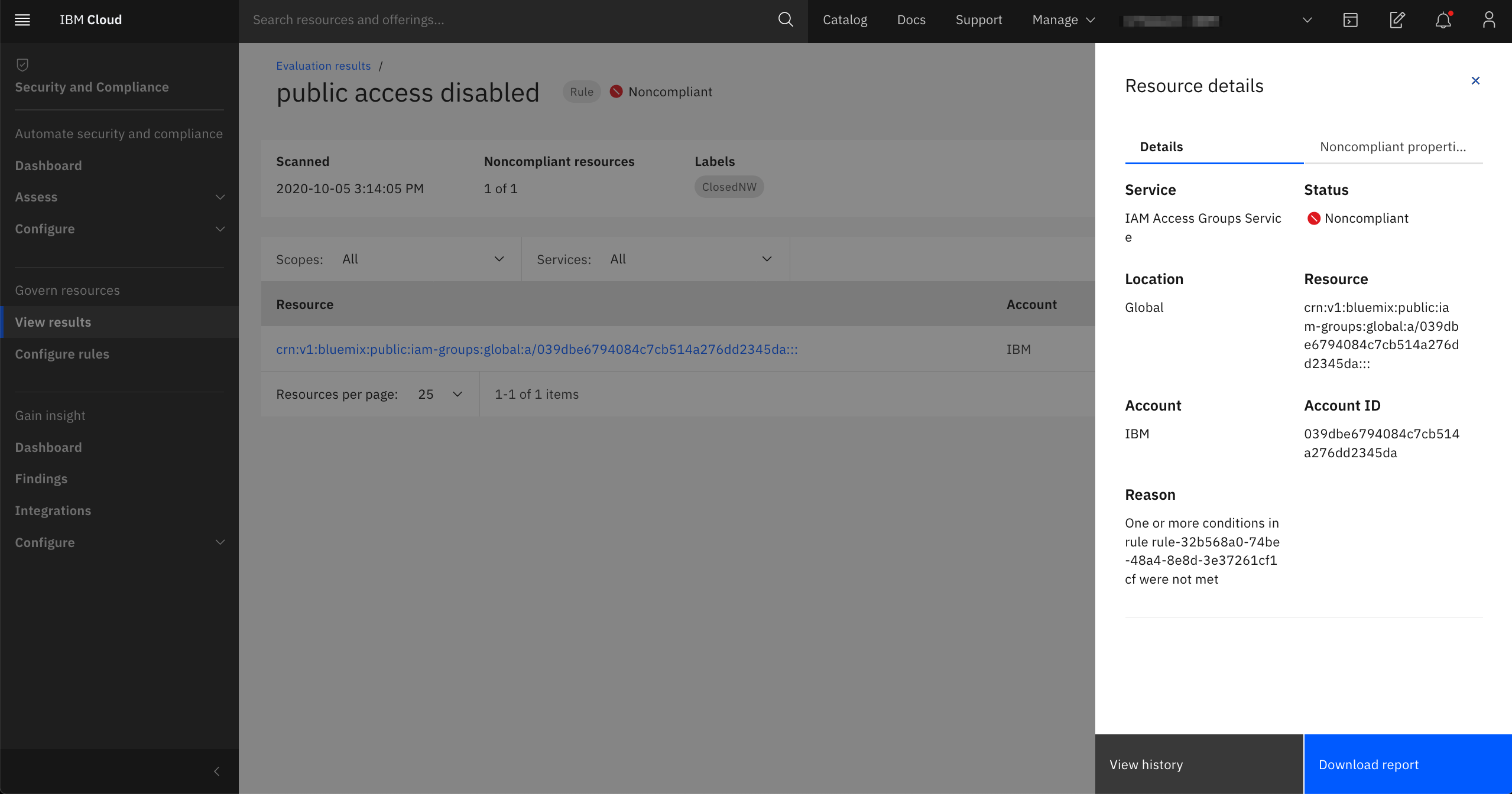Viewport: 1512px width, 794px height.
Task: Open the IBM Cloud Shell icon
Action: 1350,20
